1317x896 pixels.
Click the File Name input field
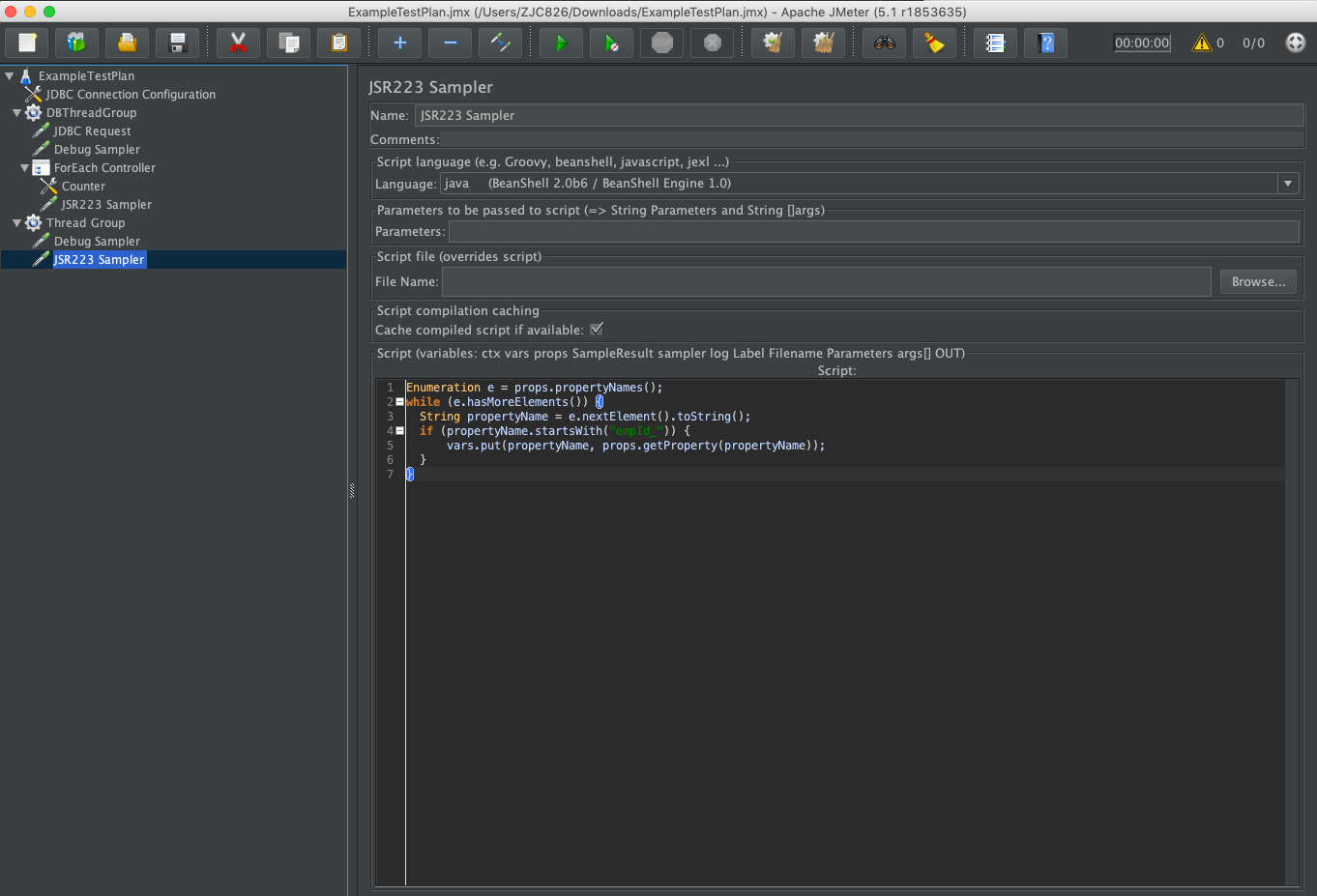(826, 281)
